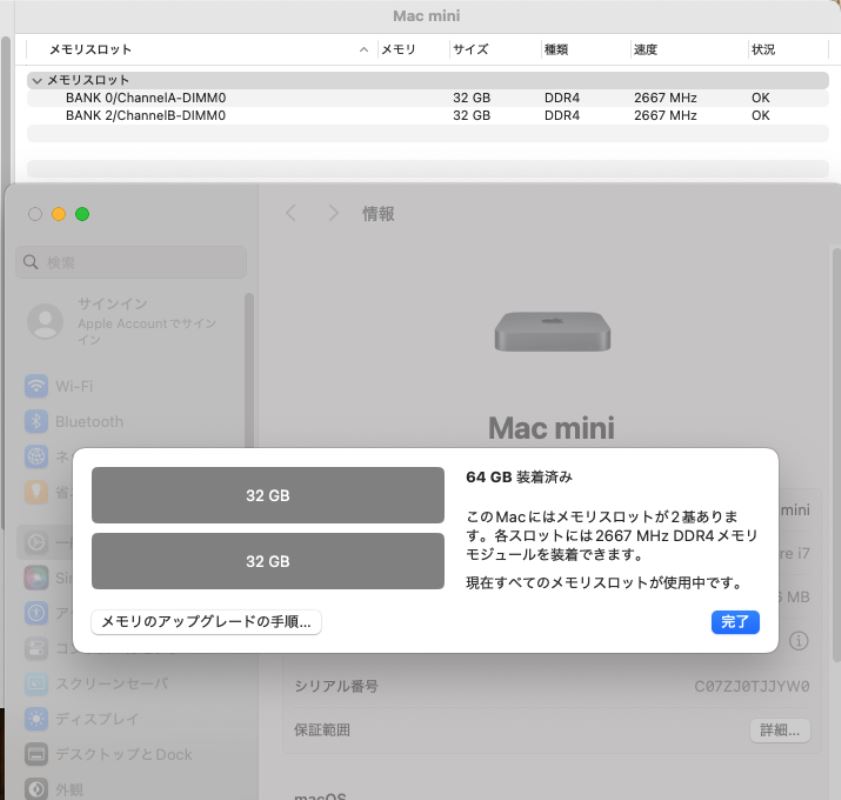Click the search field in Settings sidebar
The image size is (841, 800).
pos(131,262)
